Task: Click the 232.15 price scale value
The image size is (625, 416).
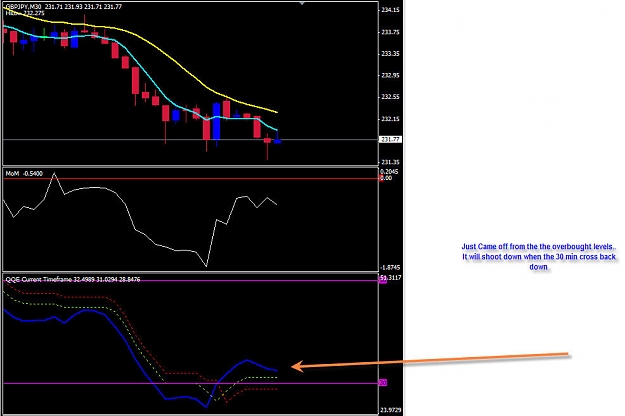Action: click(x=391, y=119)
